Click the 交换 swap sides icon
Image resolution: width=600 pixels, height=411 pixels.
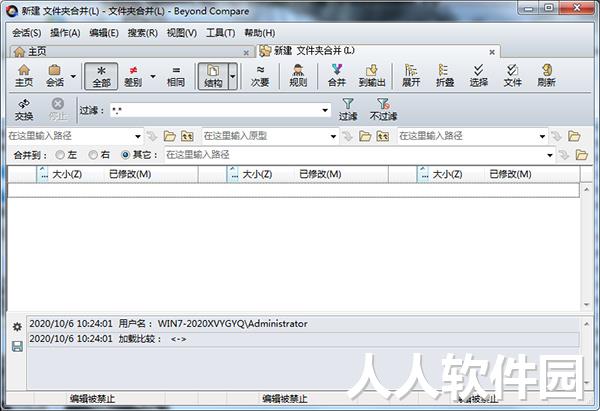click(24, 109)
